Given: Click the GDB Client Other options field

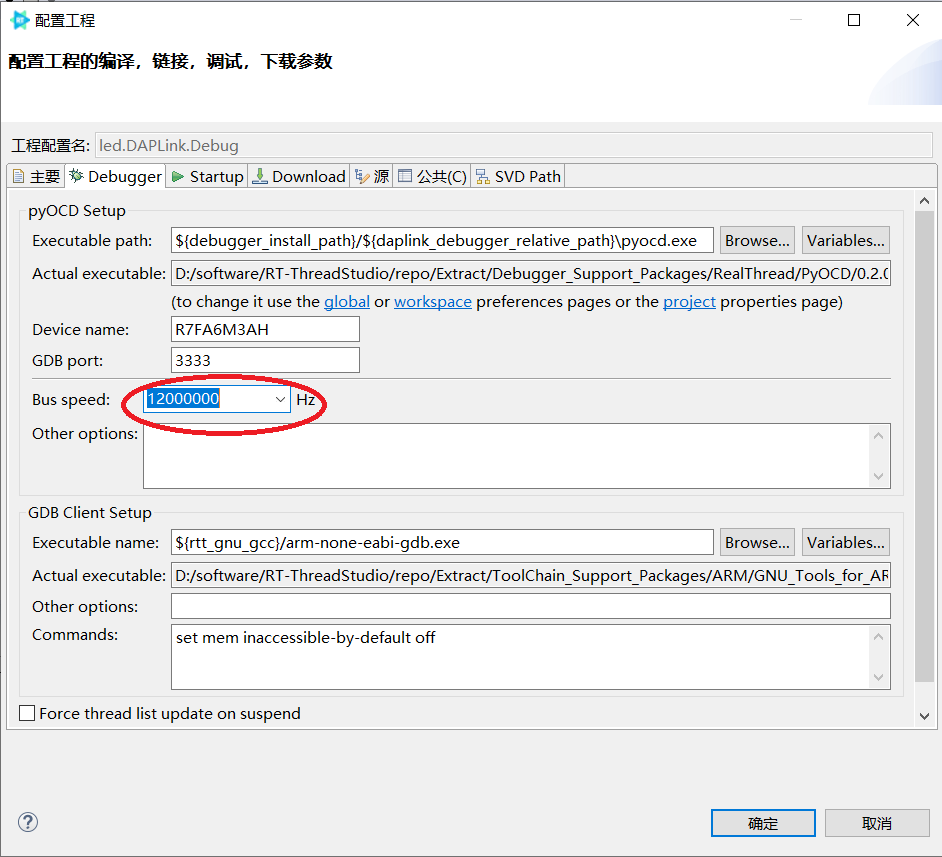Looking at the screenshot, I should [x=530, y=607].
